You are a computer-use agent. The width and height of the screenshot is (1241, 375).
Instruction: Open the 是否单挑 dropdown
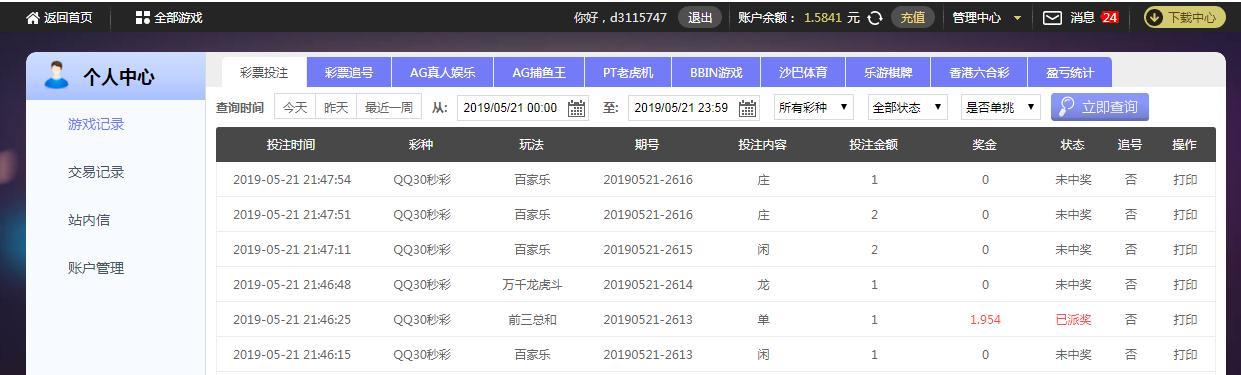[x=1000, y=107]
